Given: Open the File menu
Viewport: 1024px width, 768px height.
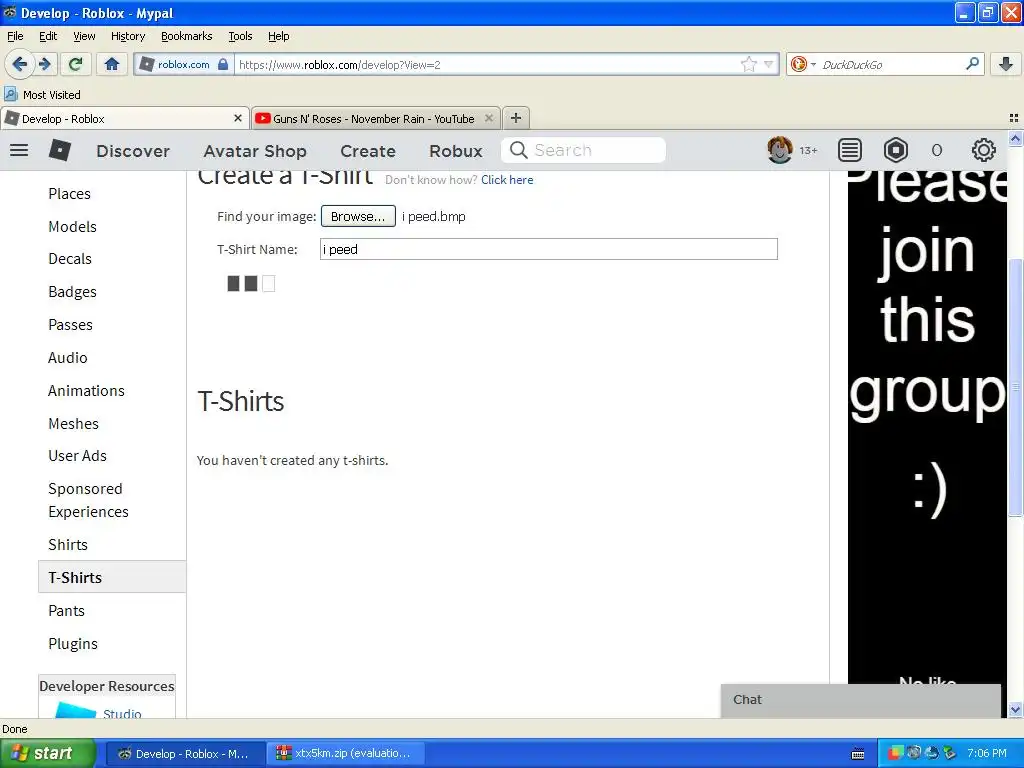Looking at the screenshot, I should pos(15,36).
